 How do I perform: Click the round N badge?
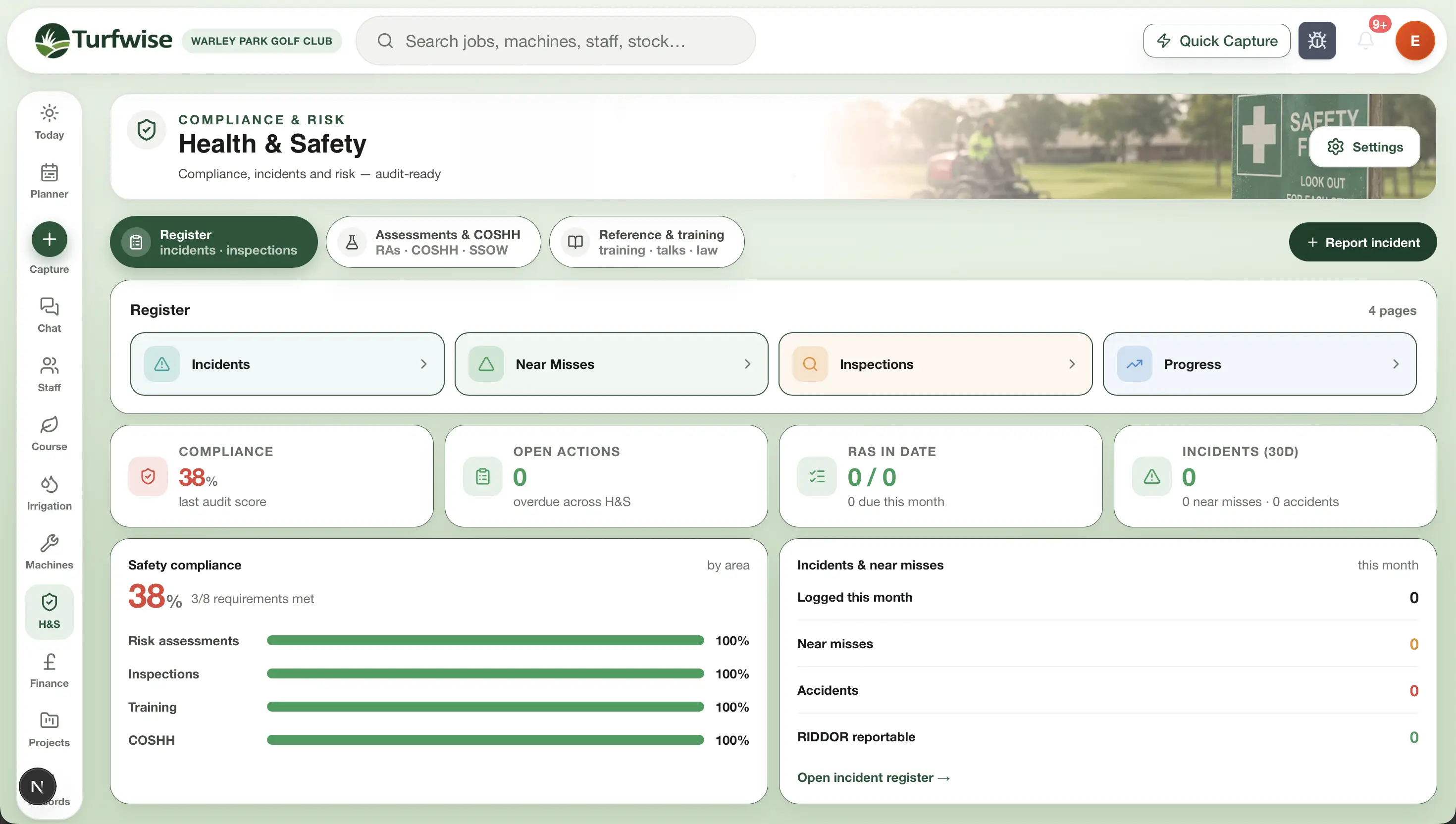[37, 786]
